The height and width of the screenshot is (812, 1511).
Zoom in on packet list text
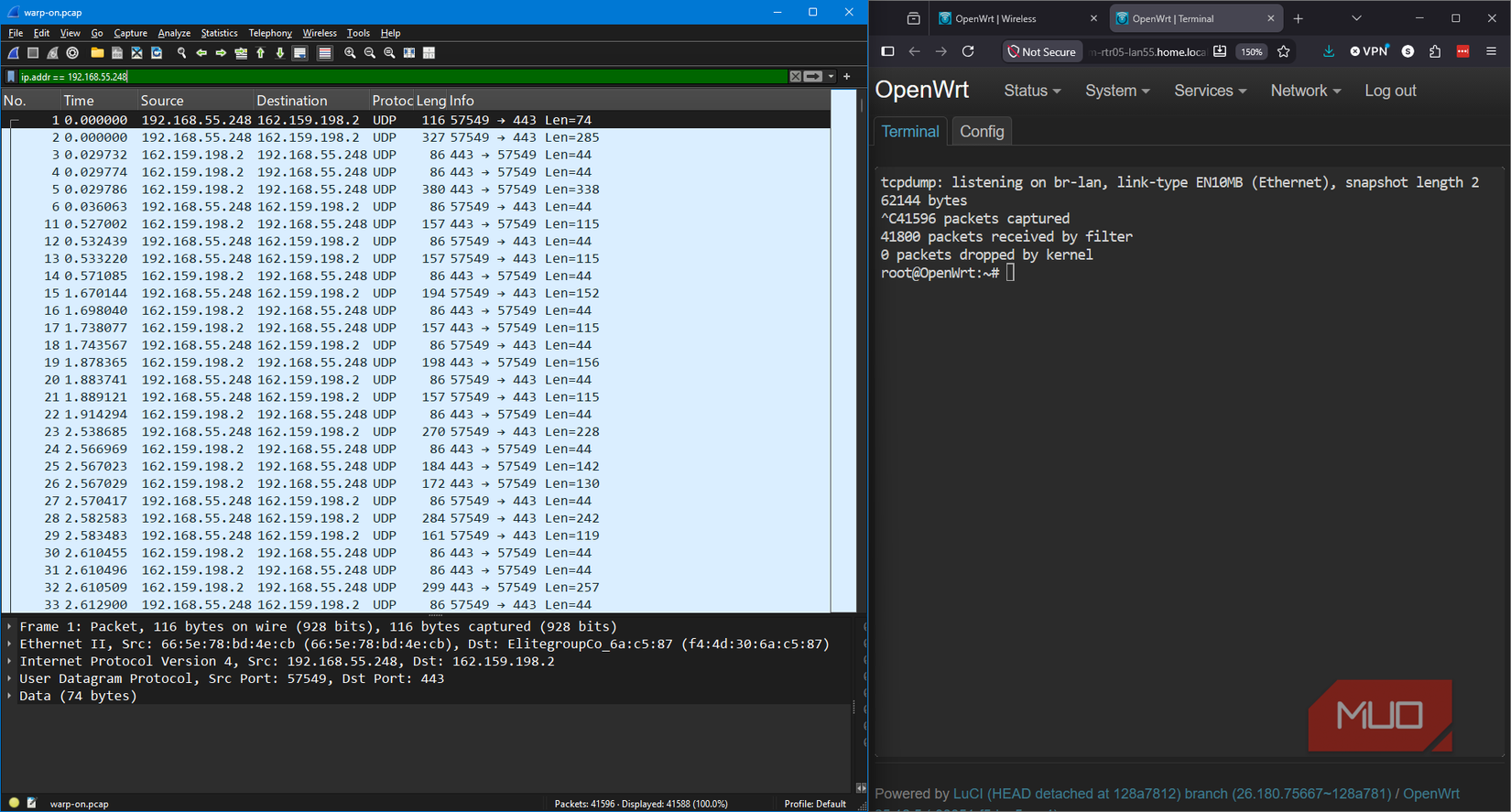click(350, 53)
